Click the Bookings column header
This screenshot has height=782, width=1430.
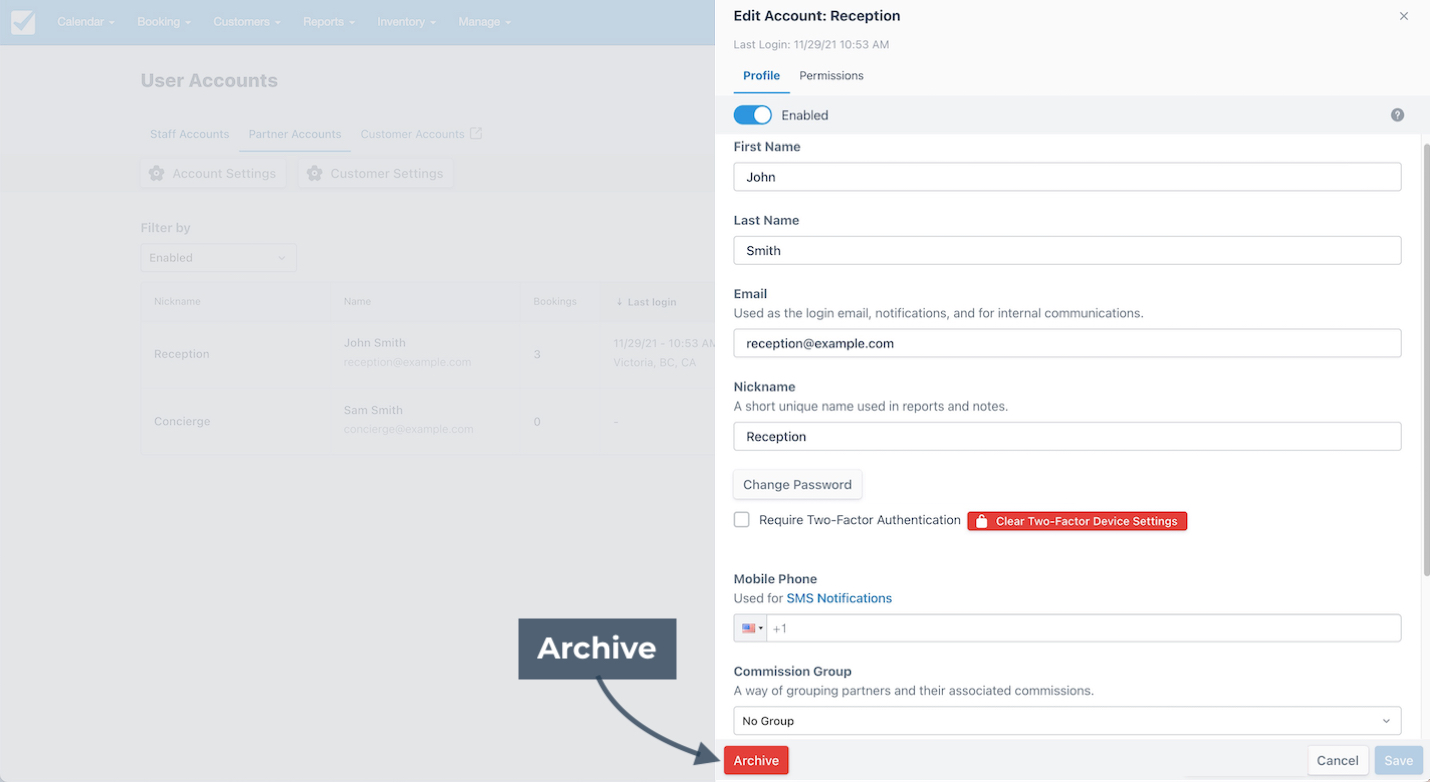(x=555, y=301)
